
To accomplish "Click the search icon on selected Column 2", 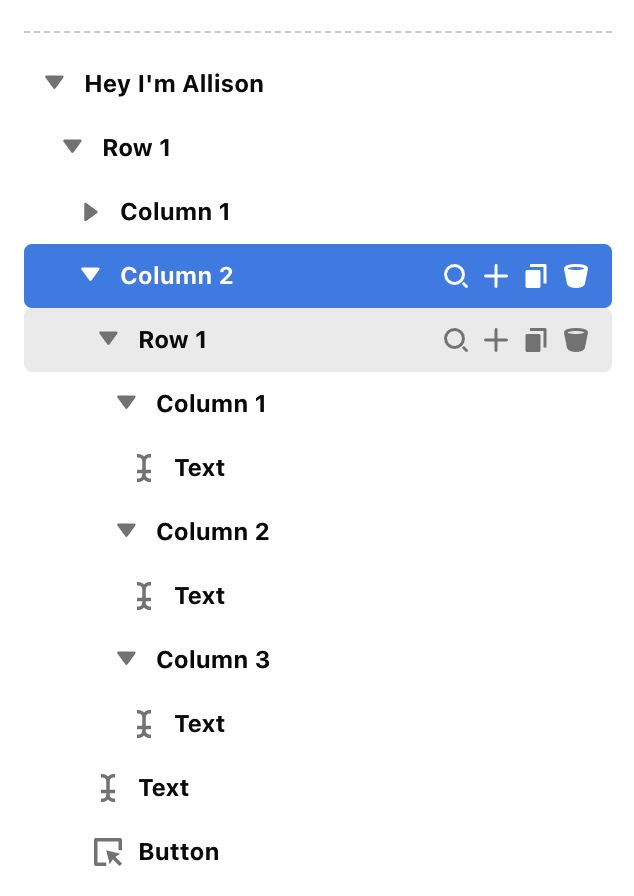I will coord(456,276).
